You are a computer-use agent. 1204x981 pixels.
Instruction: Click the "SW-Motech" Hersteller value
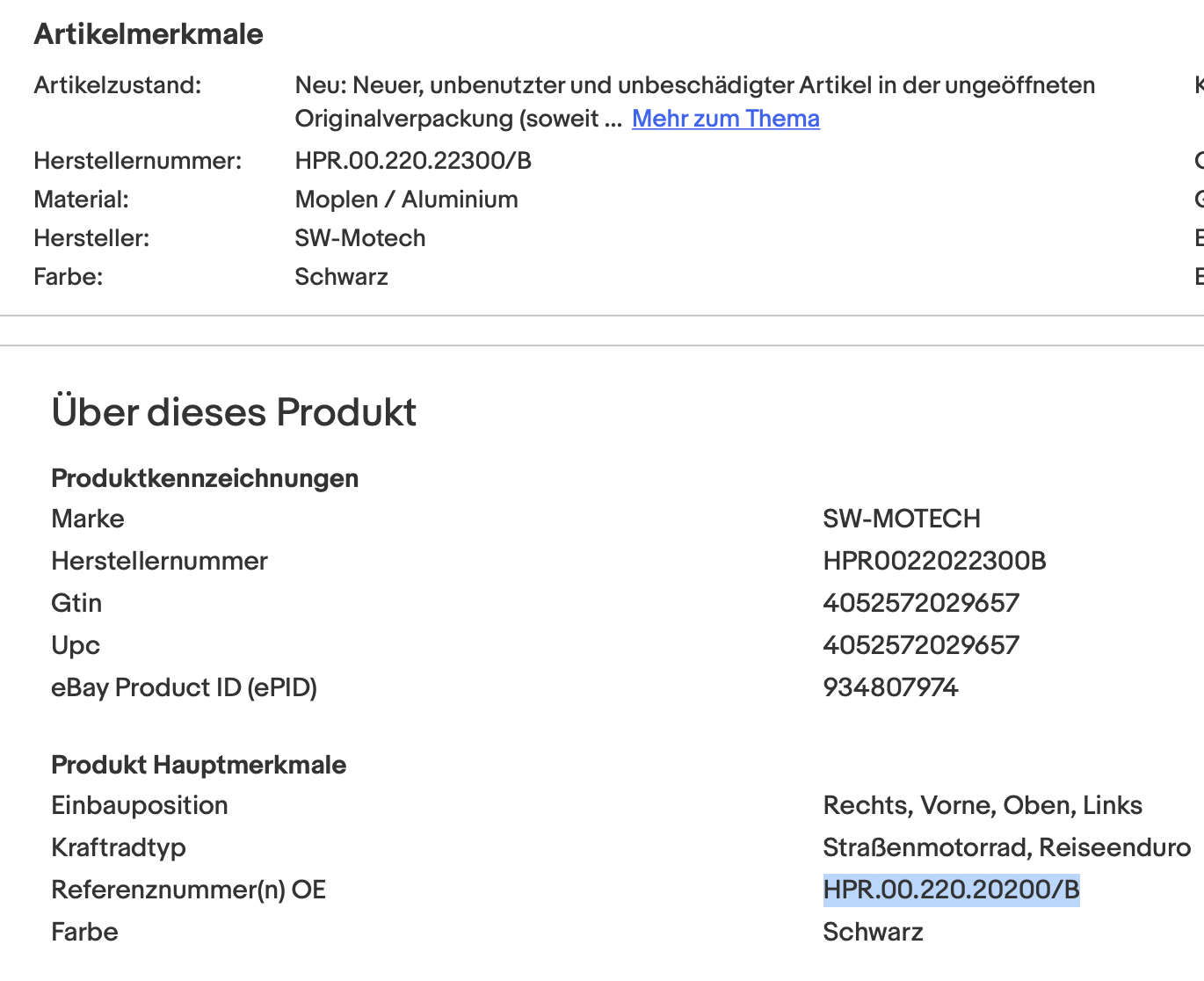coord(359,238)
